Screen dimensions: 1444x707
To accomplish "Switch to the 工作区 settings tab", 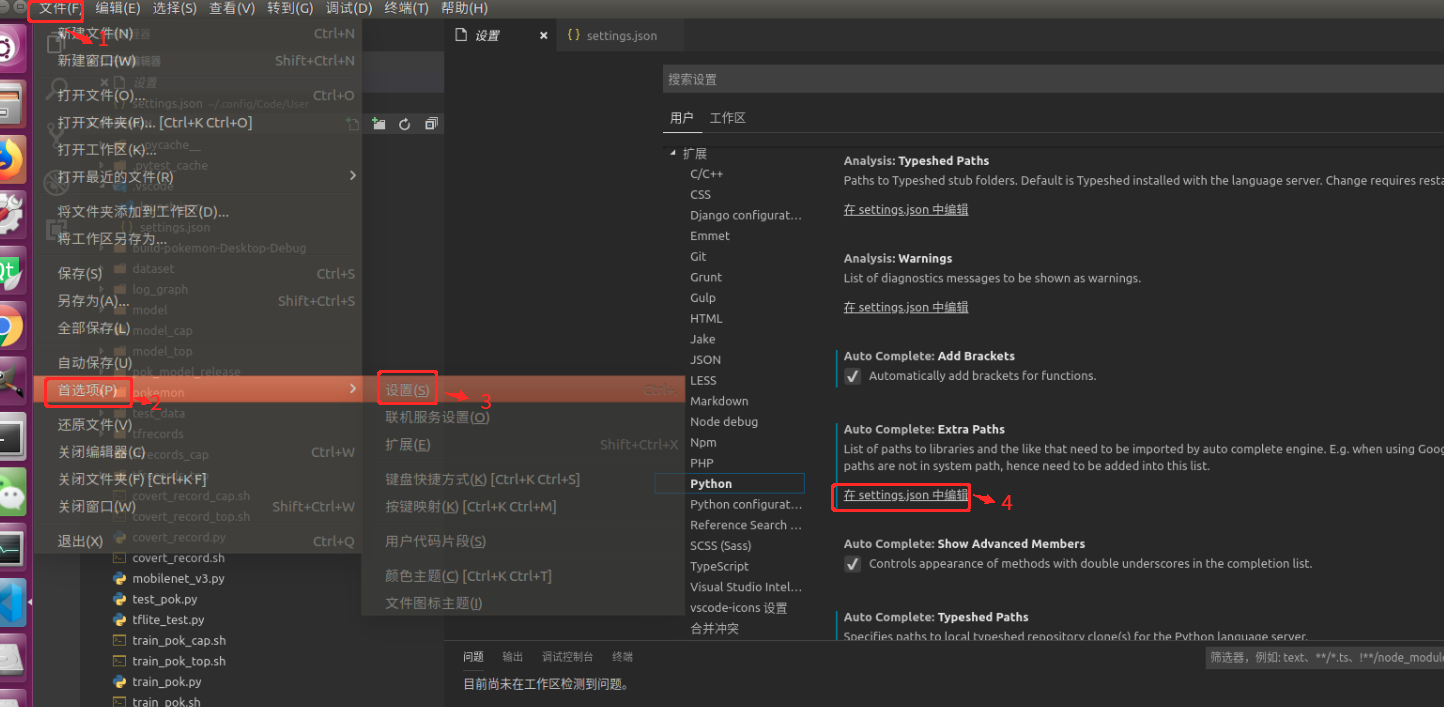I will 729,117.
